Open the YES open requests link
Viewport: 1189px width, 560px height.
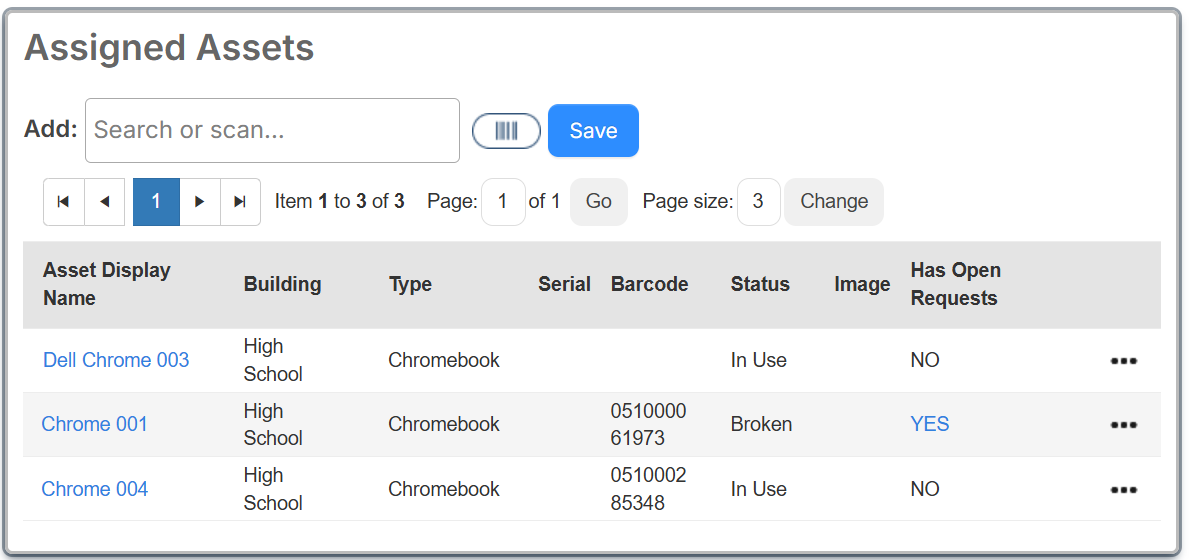point(930,424)
